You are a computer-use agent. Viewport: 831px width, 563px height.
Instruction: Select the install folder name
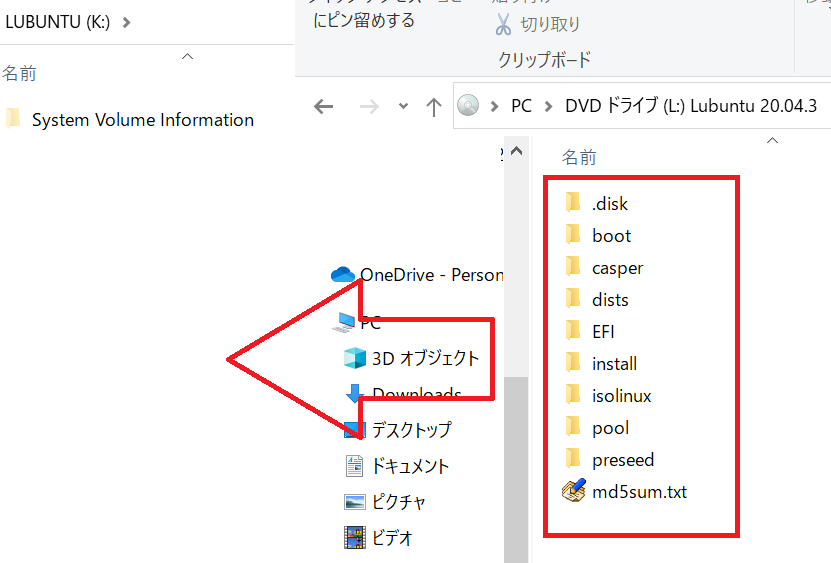tap(614, 364)
